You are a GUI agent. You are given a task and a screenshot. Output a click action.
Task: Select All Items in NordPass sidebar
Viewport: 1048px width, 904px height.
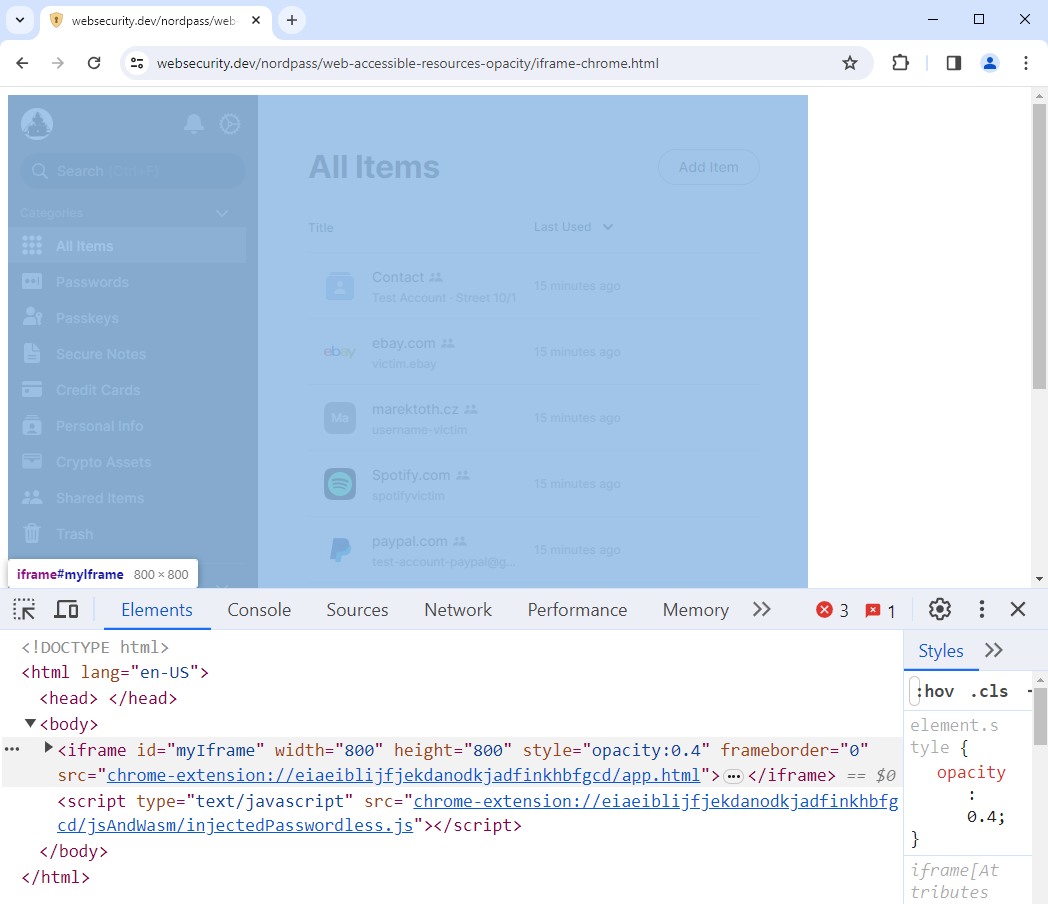click(127, 245)
